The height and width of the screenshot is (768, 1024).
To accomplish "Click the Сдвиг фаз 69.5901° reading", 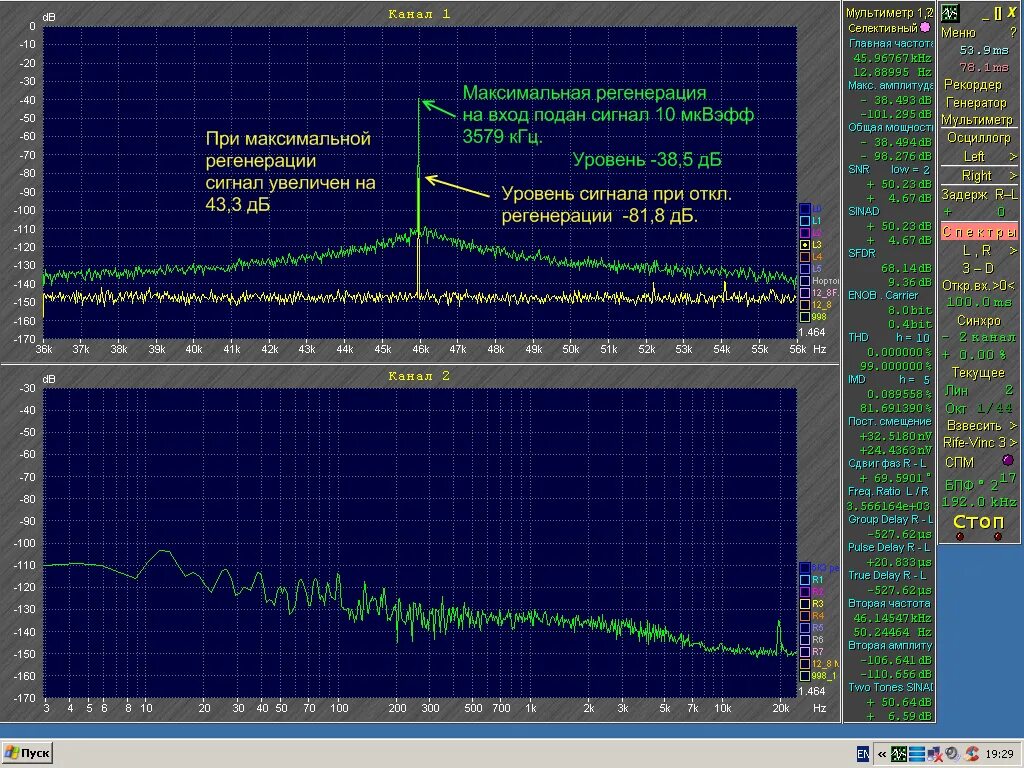I will (x=895, y=478).
